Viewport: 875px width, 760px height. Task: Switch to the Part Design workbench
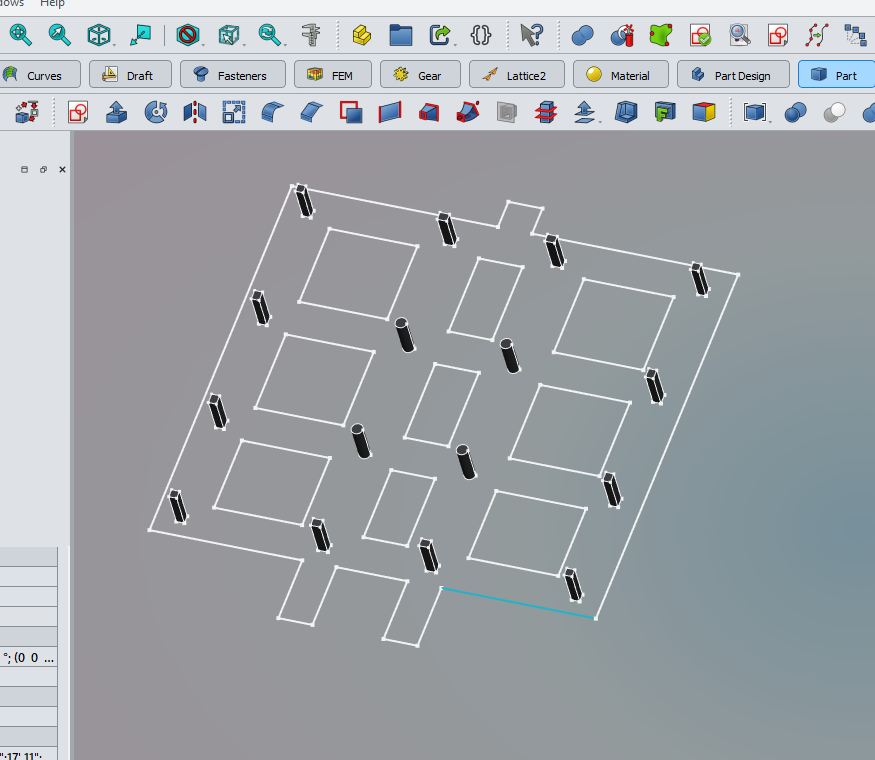coord(733,74)
